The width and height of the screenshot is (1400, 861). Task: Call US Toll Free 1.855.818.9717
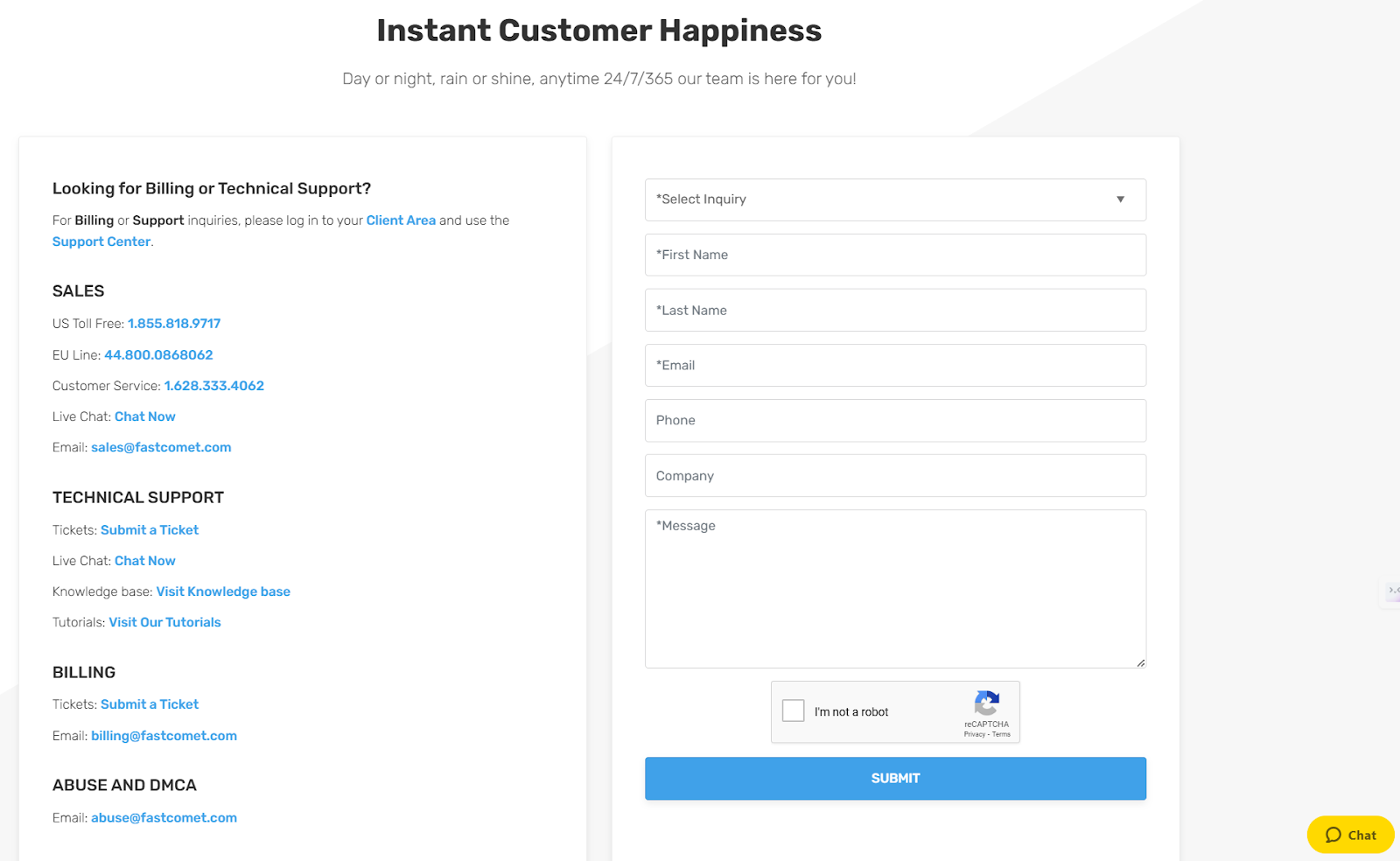point(174,324)
